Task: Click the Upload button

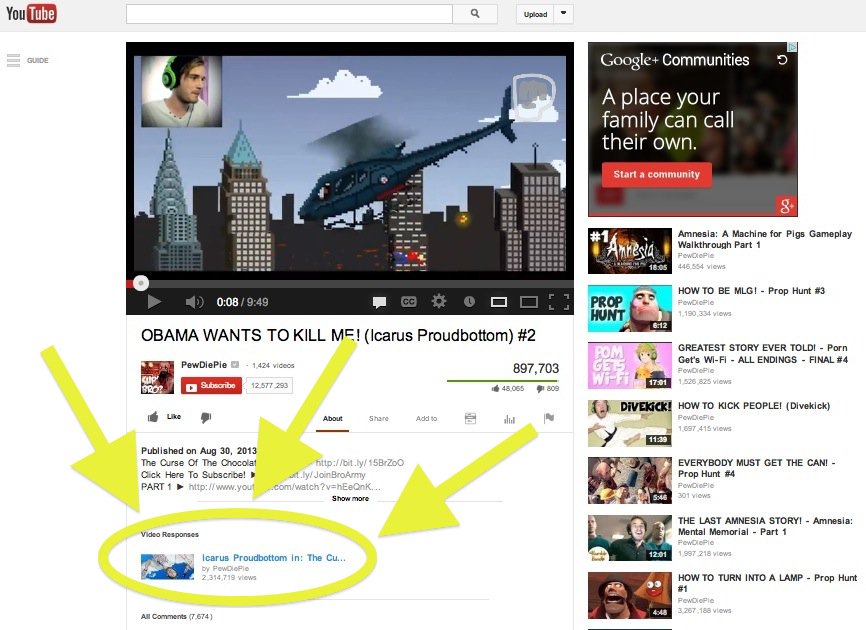Action: pyautogui.click(x=535, y=14)
